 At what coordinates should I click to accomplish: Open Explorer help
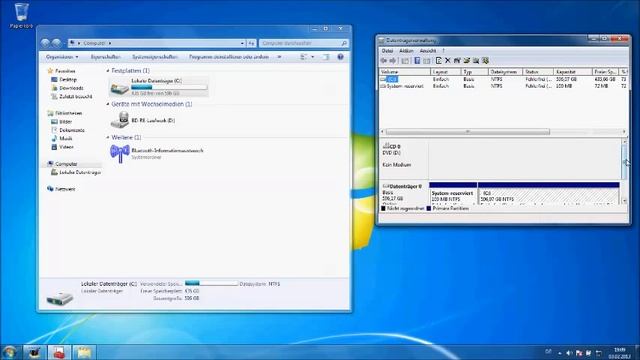tap(340, 57)
